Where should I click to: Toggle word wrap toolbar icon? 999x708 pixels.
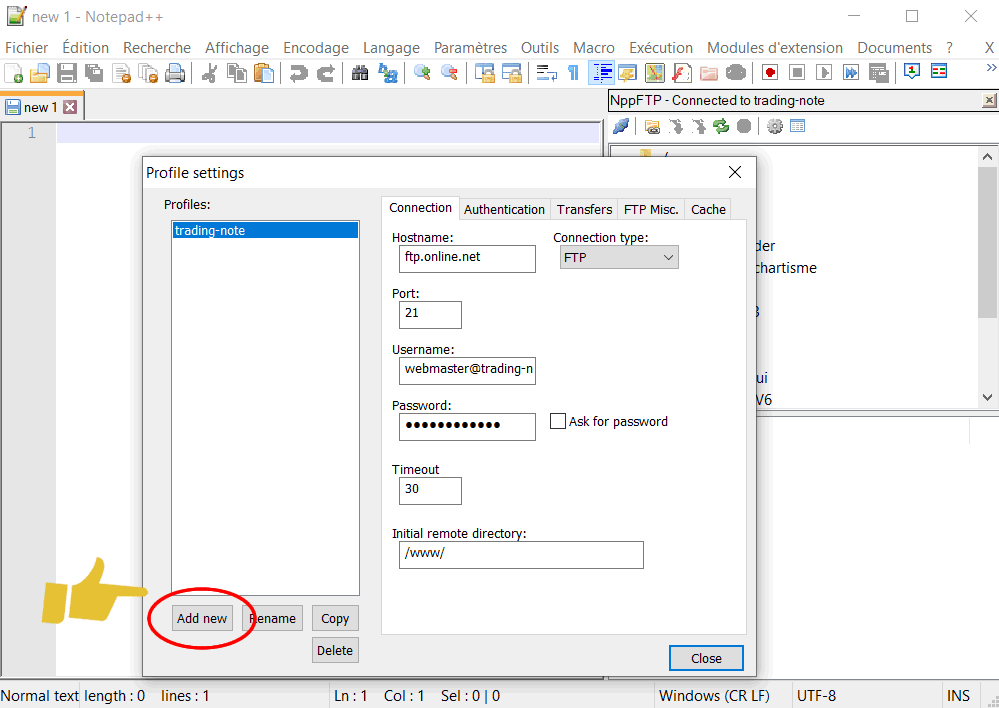547,73
